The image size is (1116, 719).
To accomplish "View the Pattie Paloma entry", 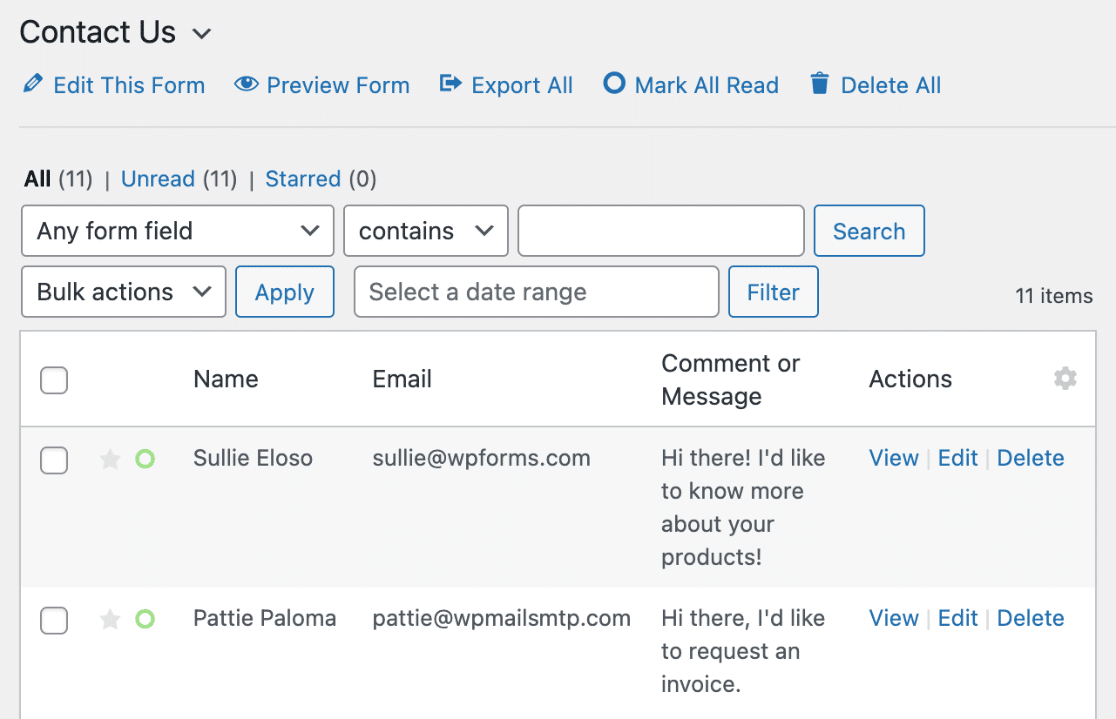I will pyautogui.click(x=894, y=618).
